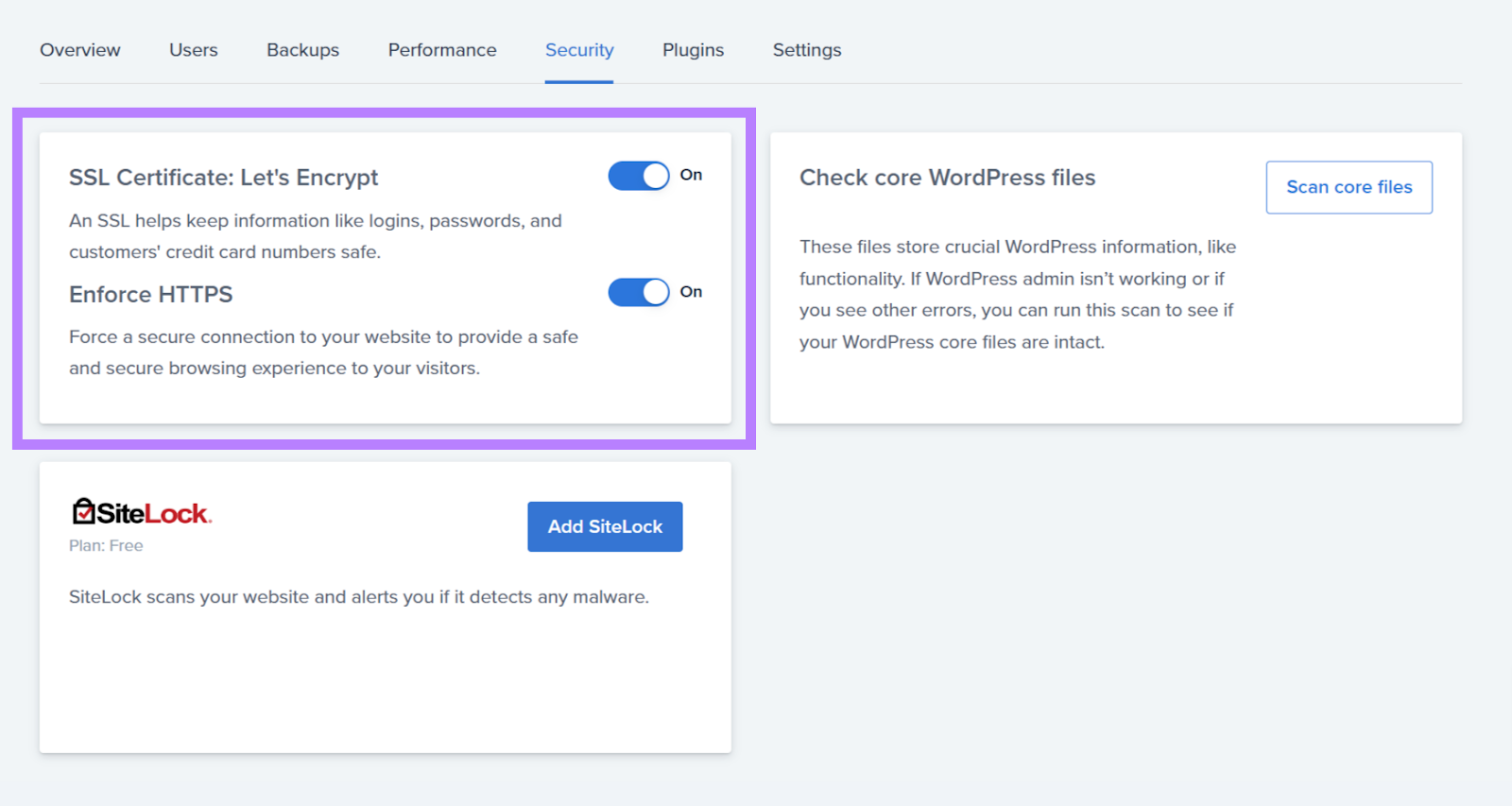
Task: Click the Enforce HTTPS heading
Action: pyautogui.click(x=150, y=295)
